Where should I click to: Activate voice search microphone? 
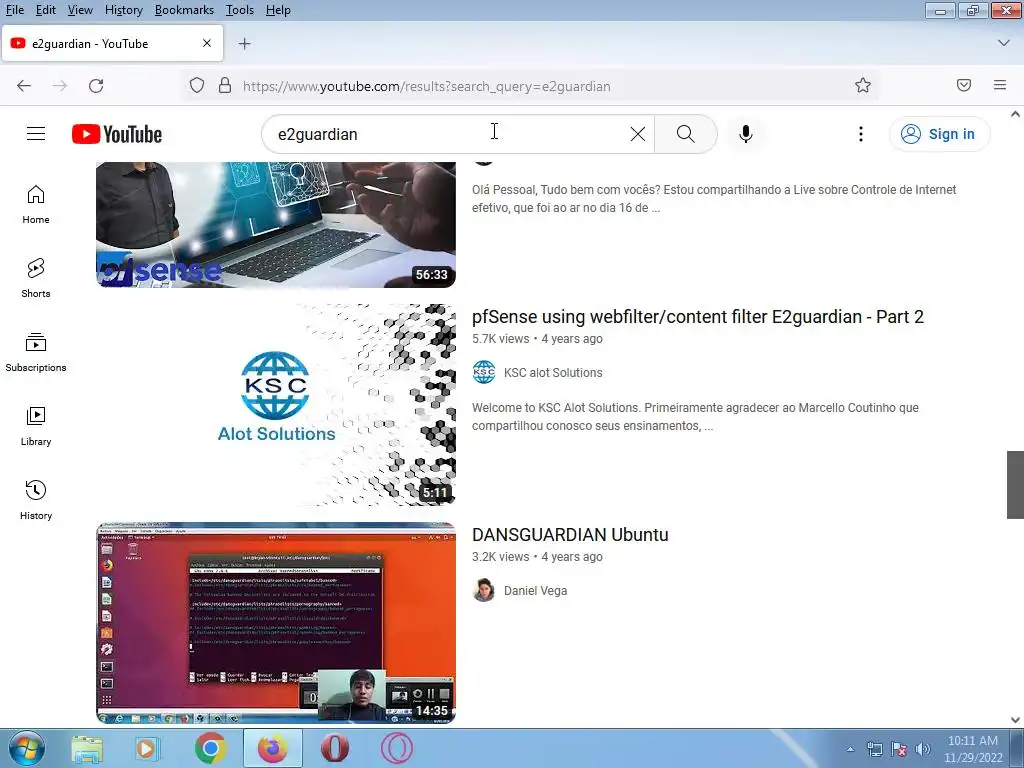[x=746, y=134]
